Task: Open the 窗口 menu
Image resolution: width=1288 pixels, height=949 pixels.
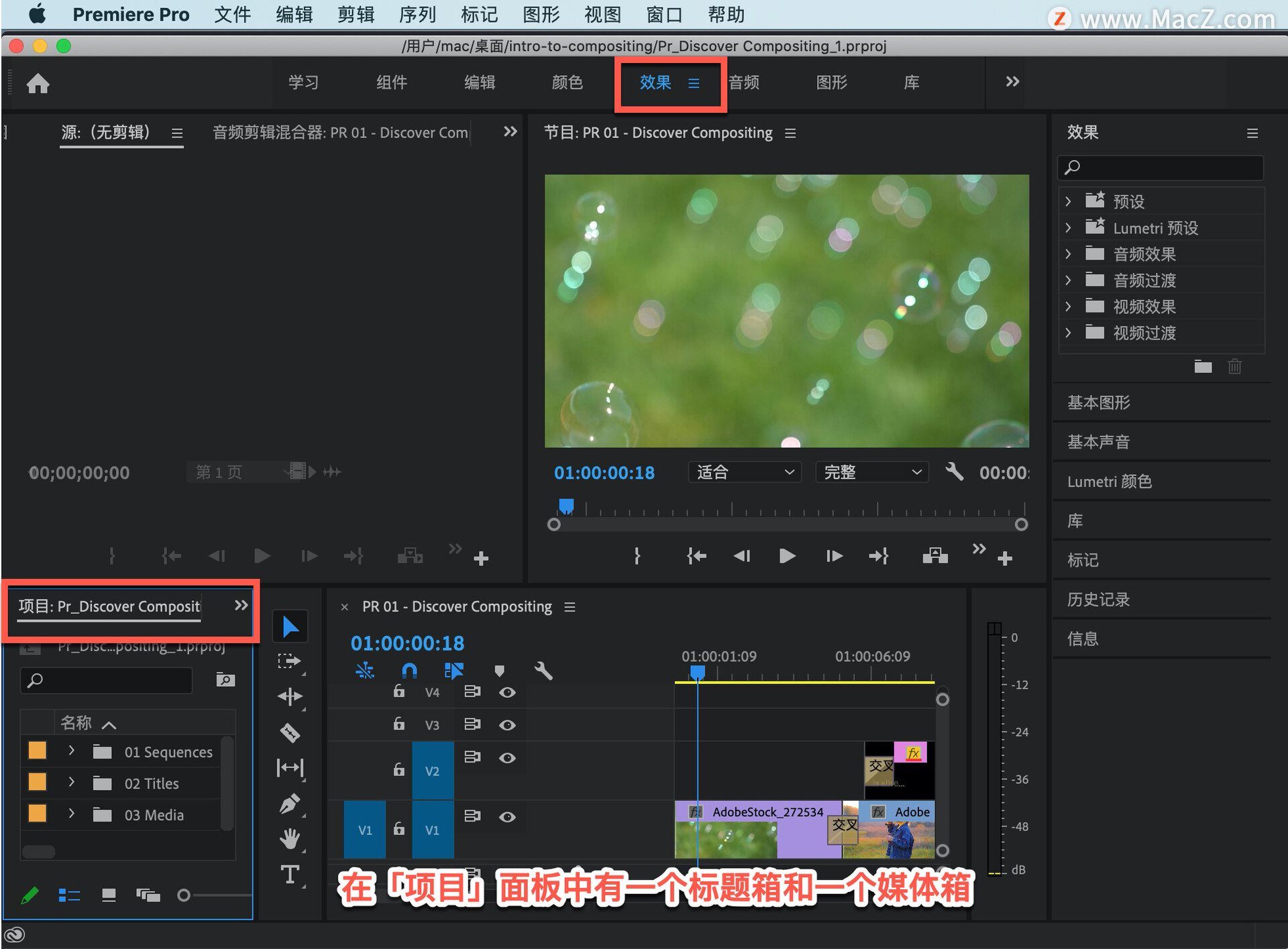Action: click(x=664, y=14)
